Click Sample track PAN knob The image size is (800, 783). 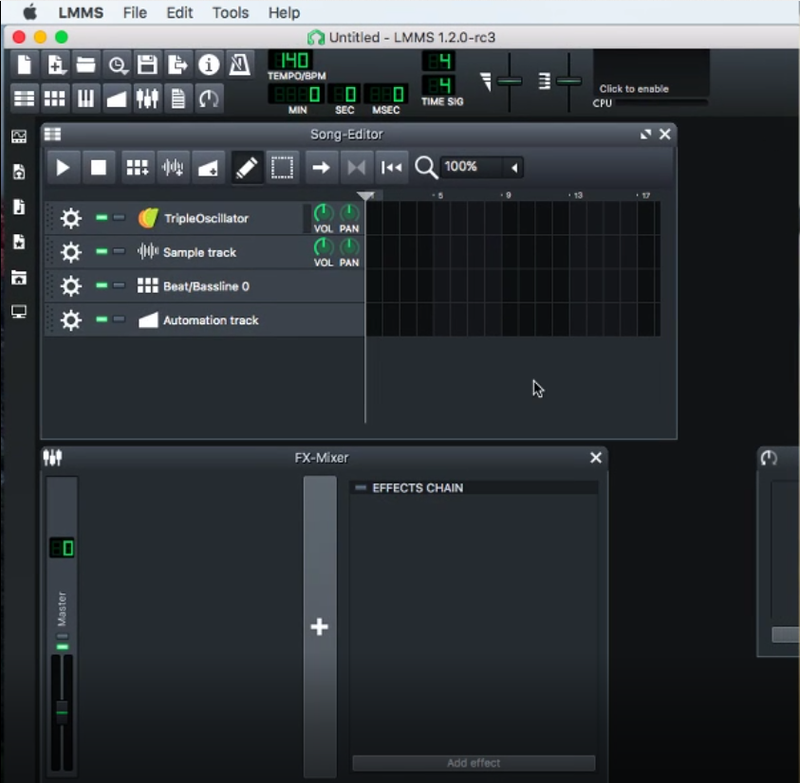(349, 247)
